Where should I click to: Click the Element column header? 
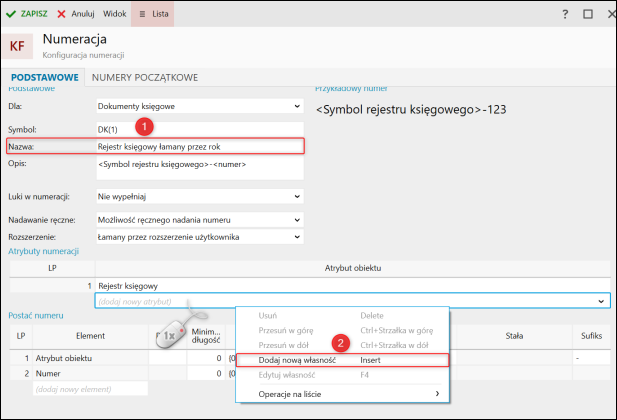(x=91, y=336)
